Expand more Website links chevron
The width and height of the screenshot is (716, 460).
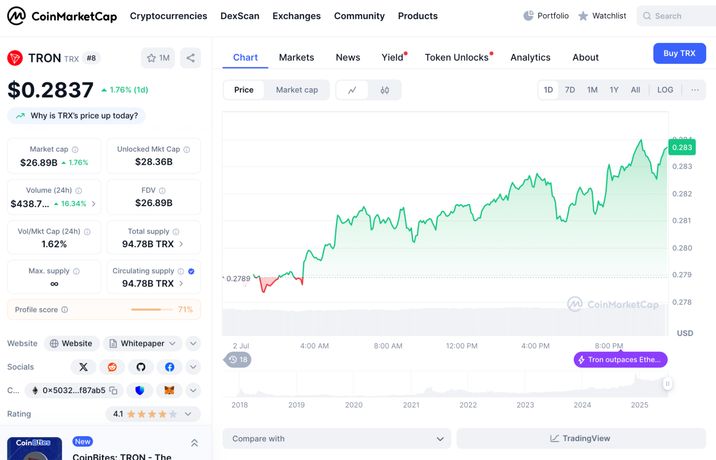point(193,344)
